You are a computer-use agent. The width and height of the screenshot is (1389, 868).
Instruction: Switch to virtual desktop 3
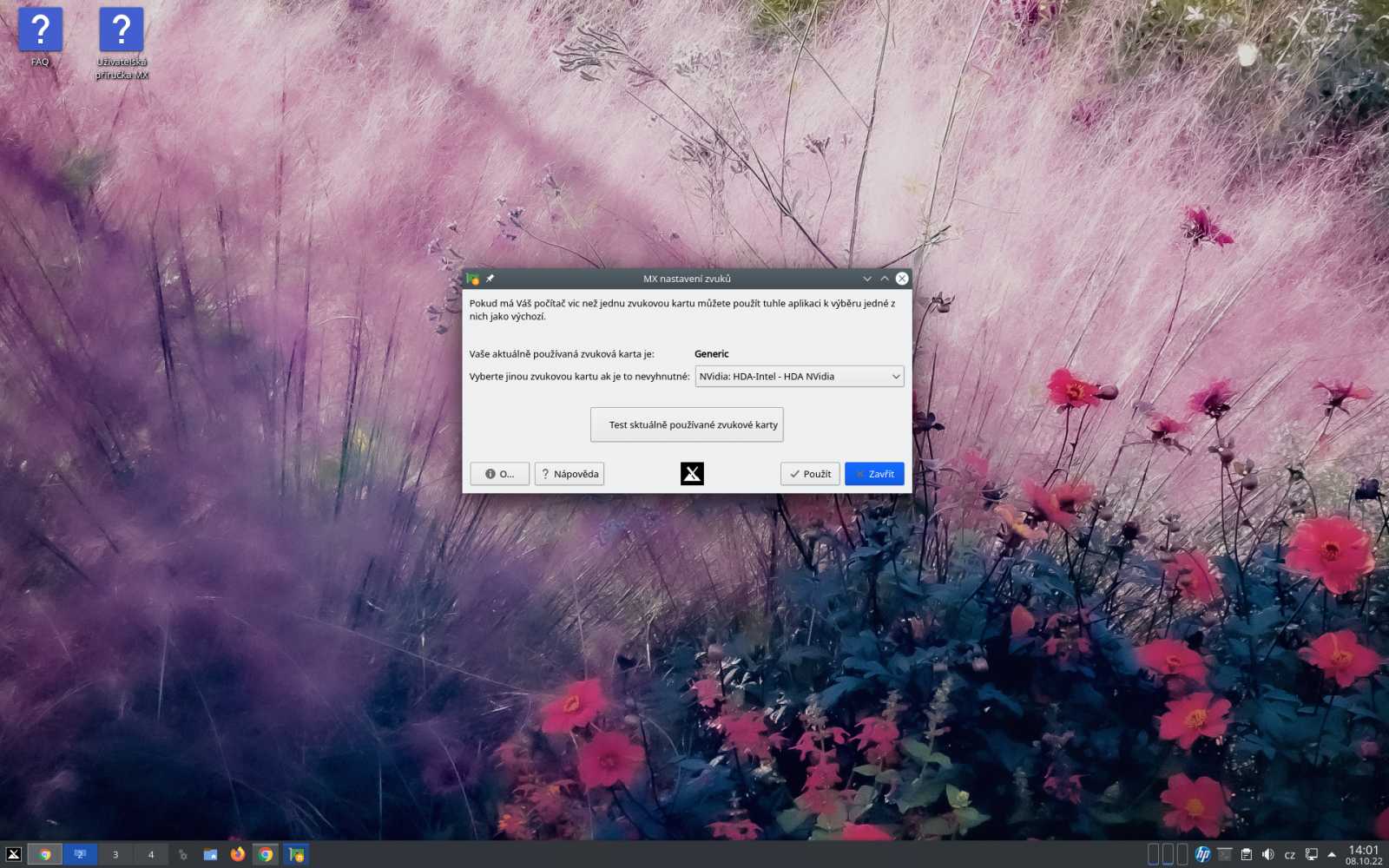coord(115,854)
